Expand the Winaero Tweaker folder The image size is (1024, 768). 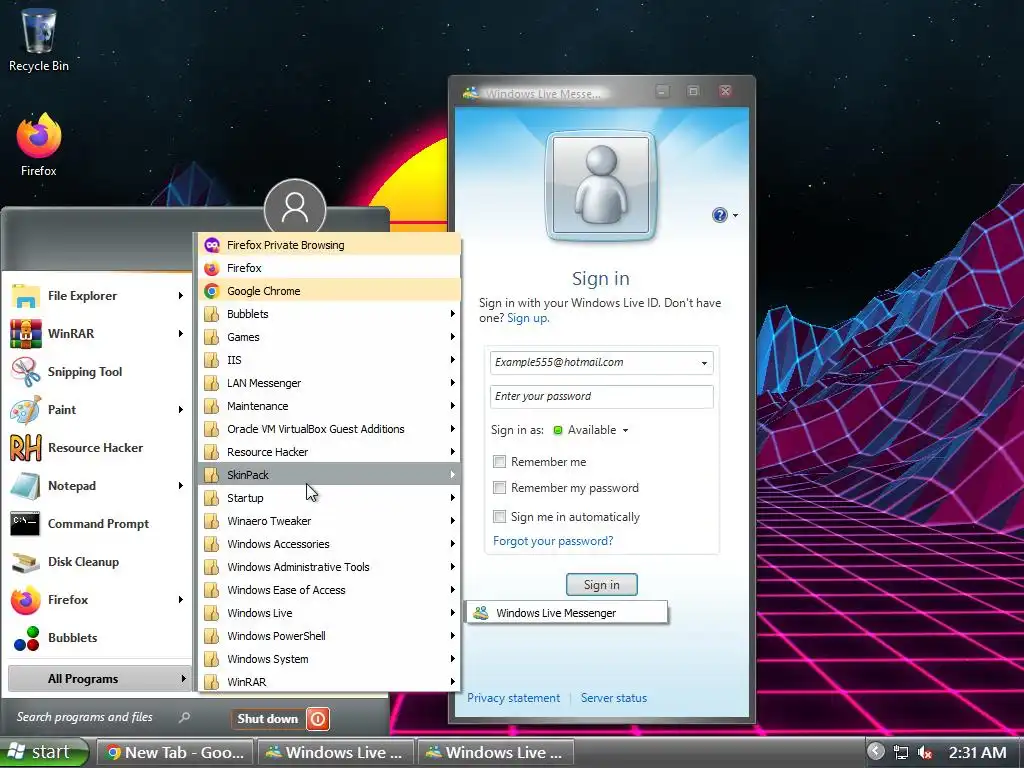(329, 520)
